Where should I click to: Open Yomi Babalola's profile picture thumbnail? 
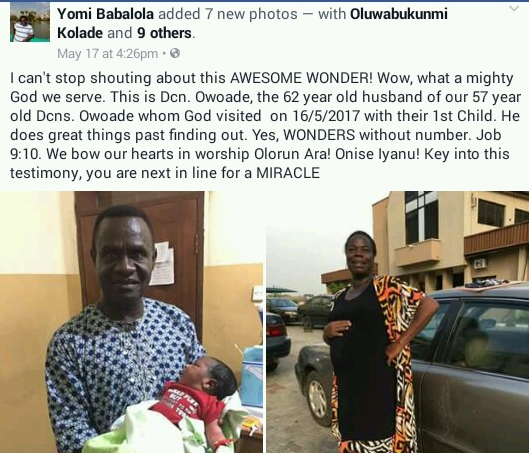(30, 22)
